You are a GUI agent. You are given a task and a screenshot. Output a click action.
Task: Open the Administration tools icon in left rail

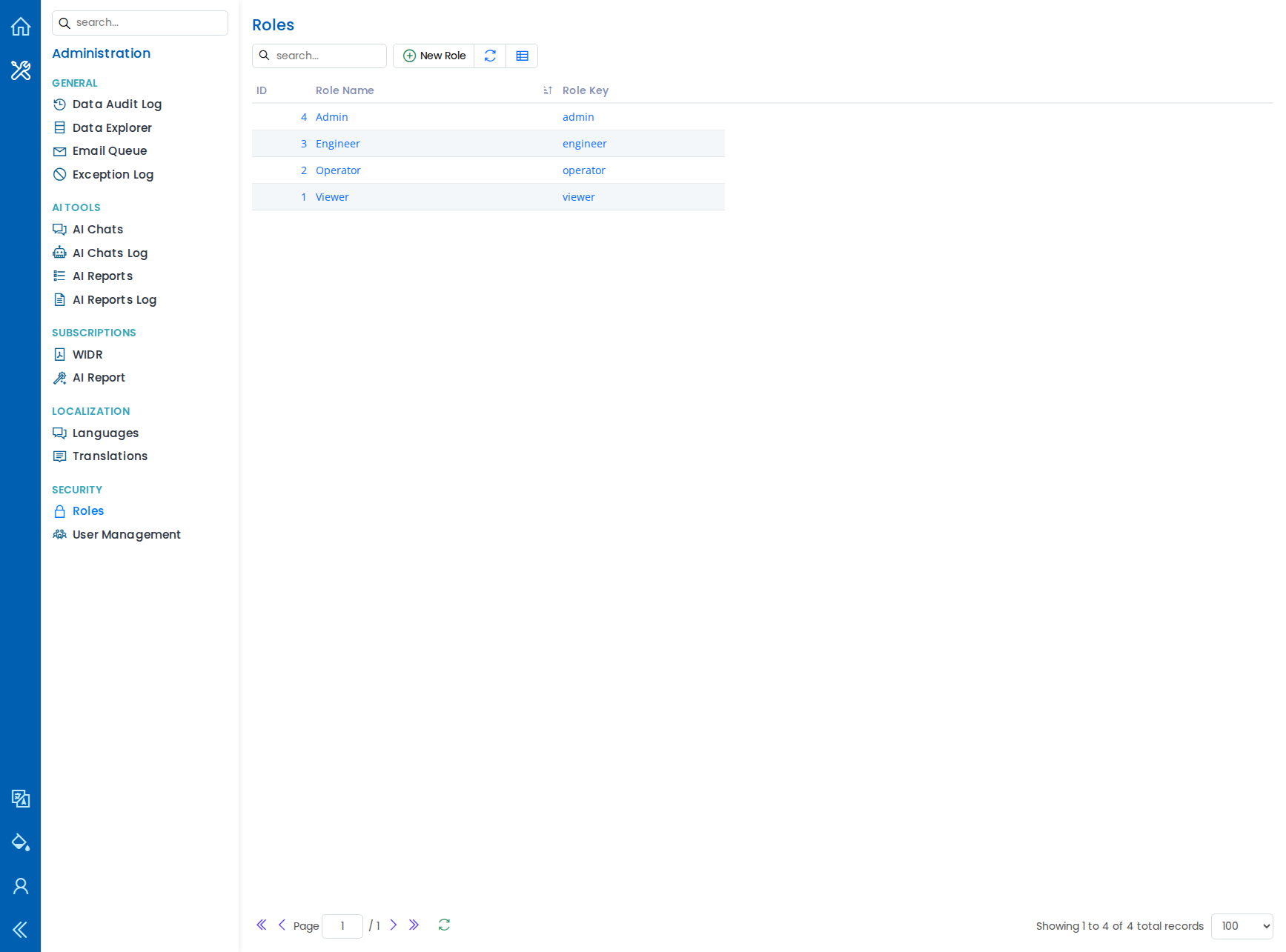pos(21,70)
